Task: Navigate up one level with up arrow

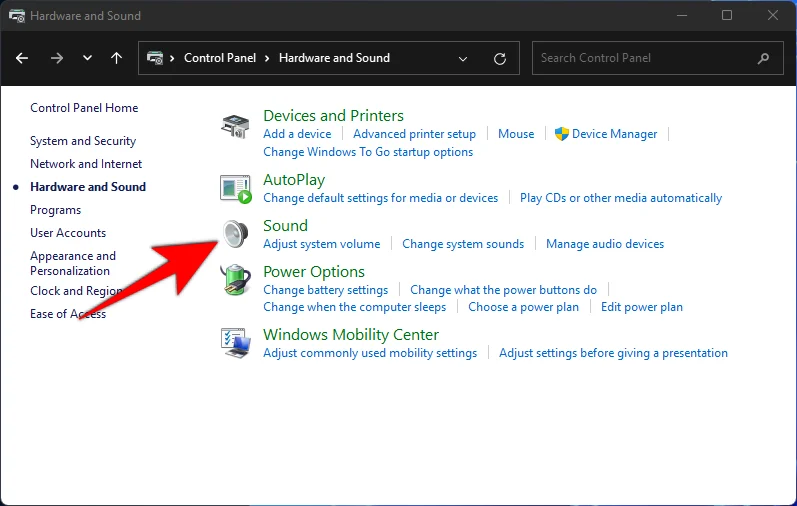Action: pyautogui.click(x=116, y=58)
